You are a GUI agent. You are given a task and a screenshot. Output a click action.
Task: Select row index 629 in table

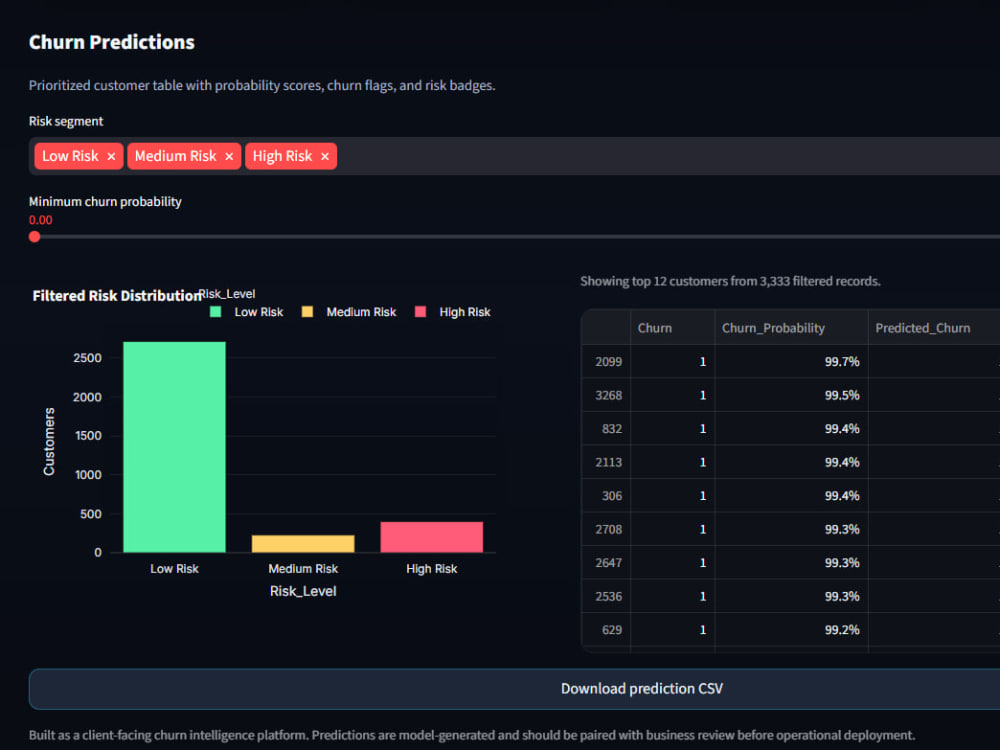click(x=606, y=629)
